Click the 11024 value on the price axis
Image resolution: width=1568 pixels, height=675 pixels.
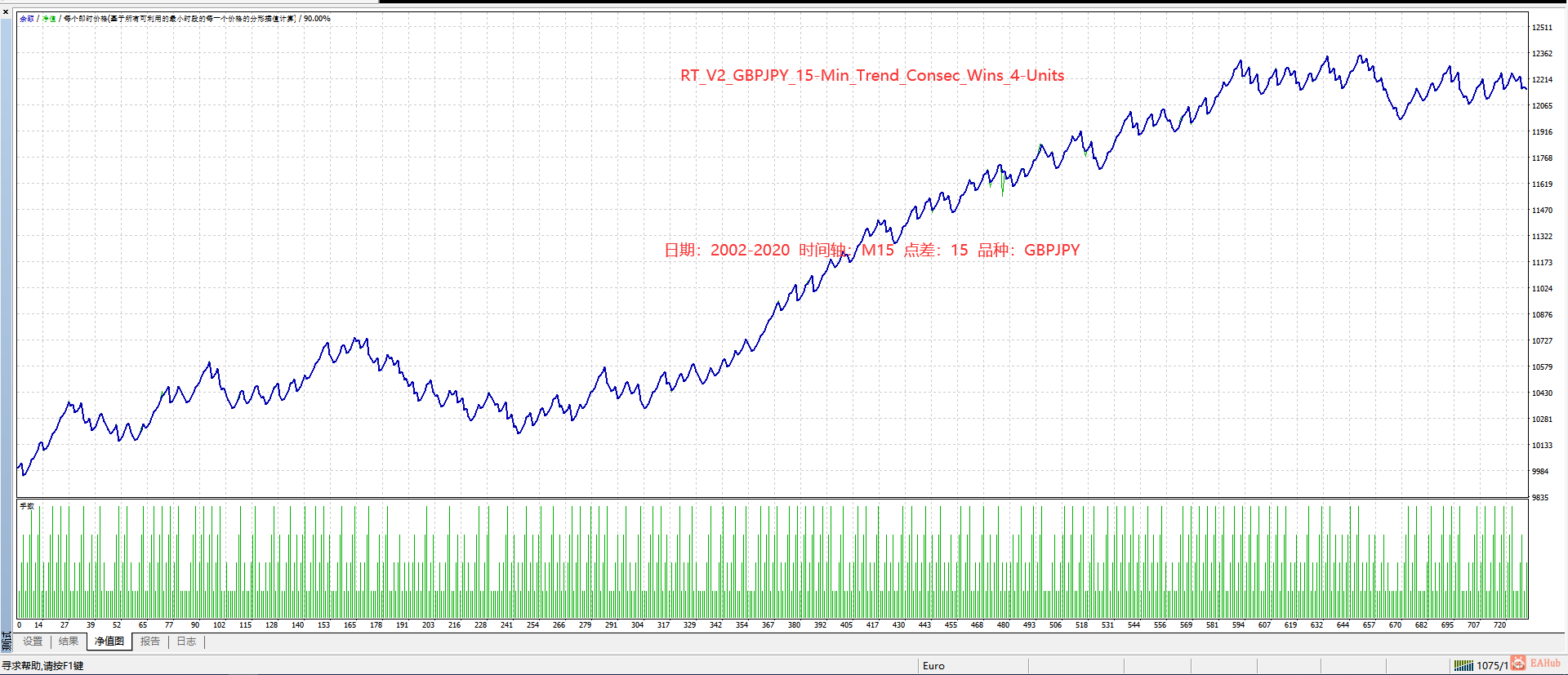point(1542,289)
